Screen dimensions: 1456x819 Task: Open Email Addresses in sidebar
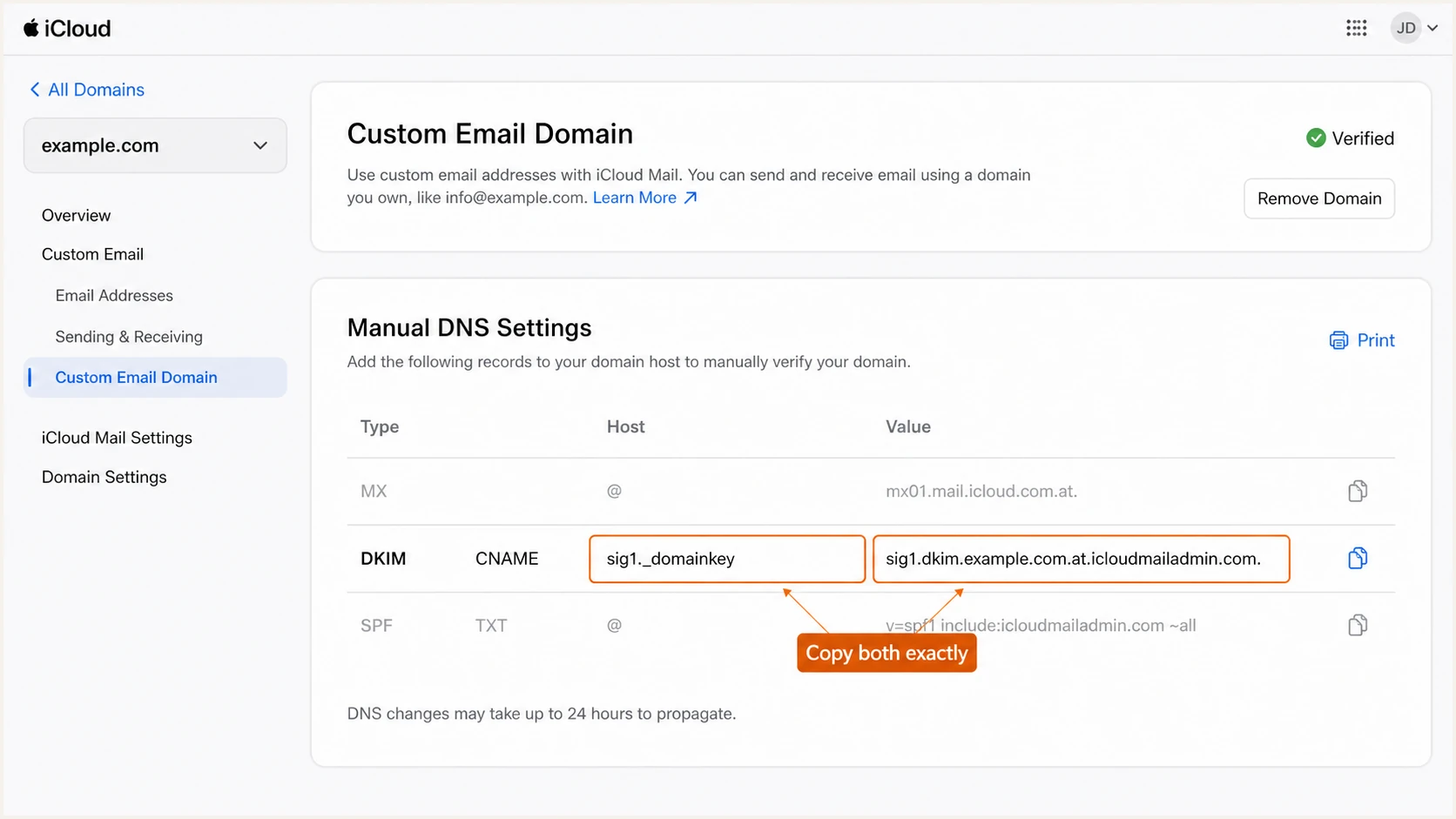114,296
